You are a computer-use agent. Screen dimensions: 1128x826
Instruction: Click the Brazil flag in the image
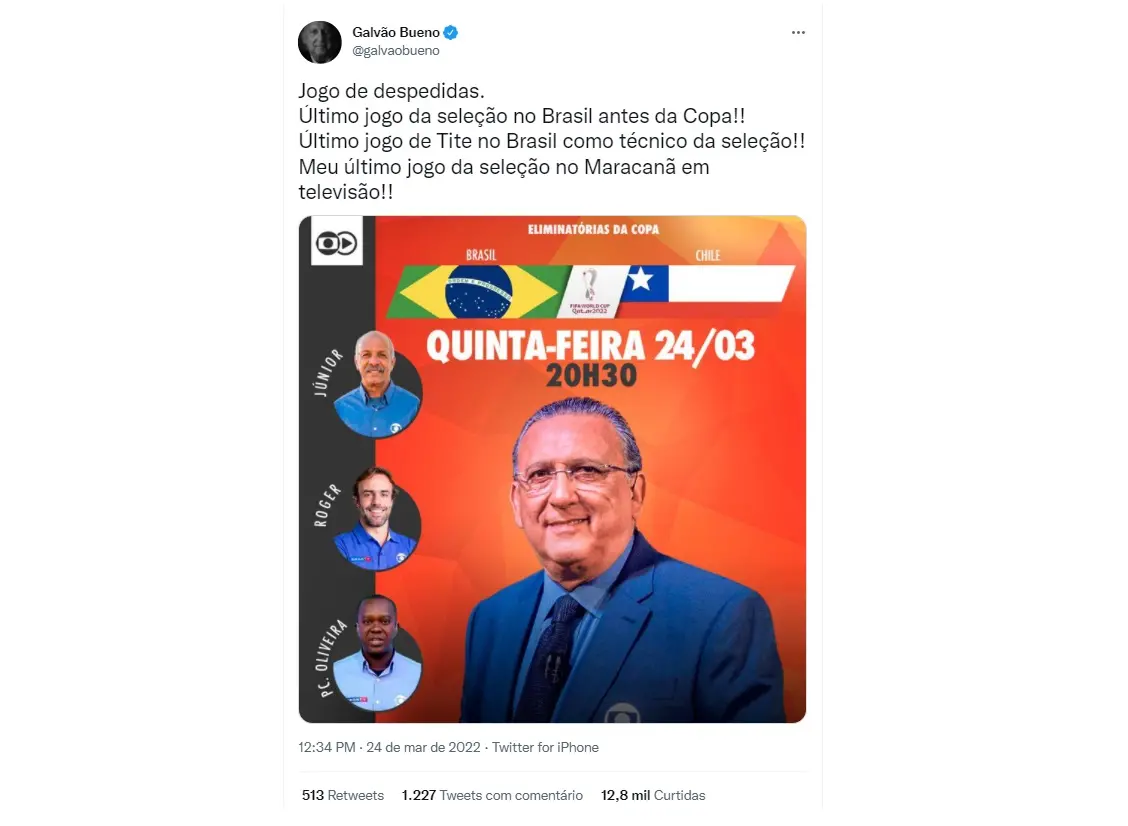[478, 292]
